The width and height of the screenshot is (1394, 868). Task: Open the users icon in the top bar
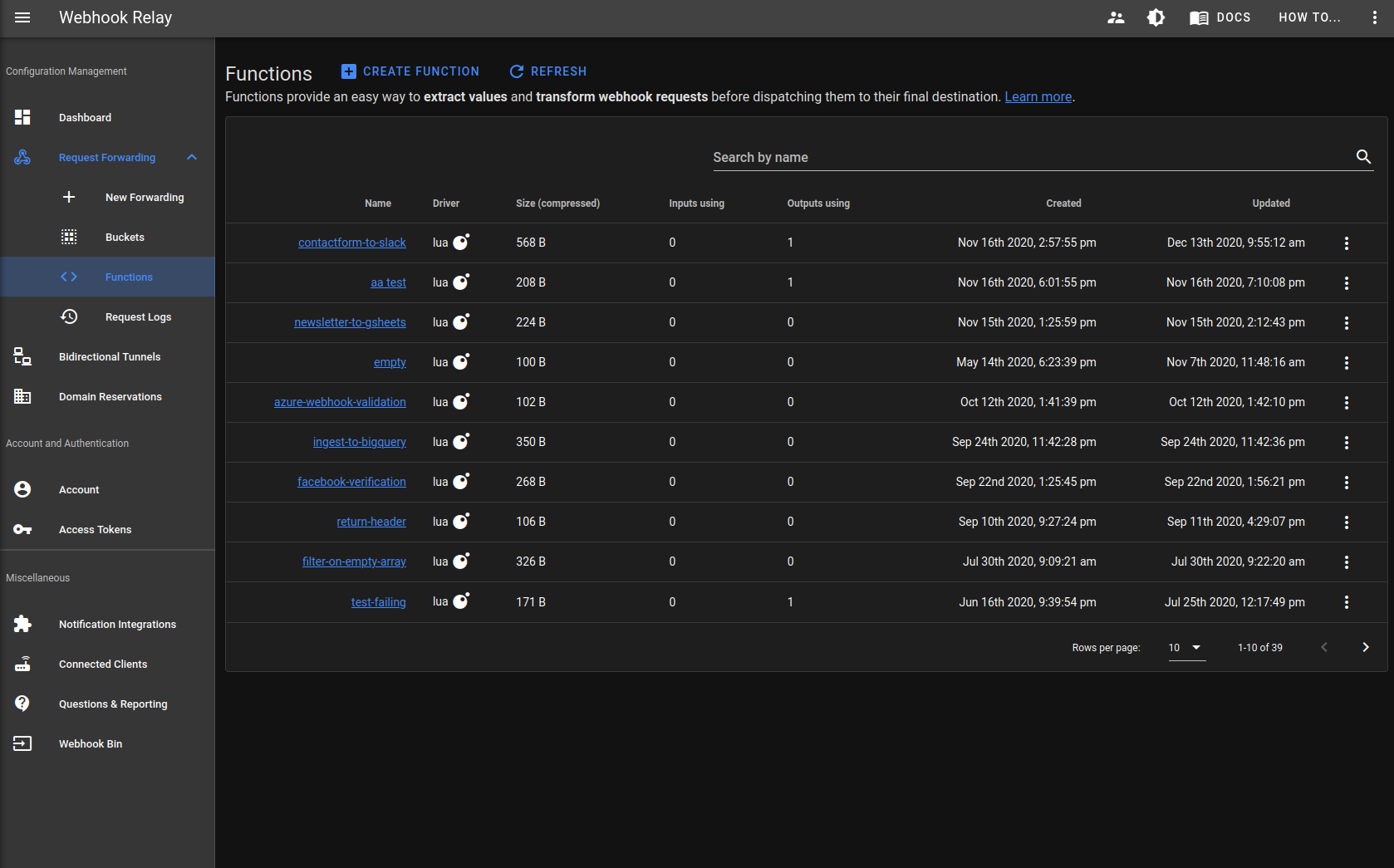[x=1117, y=17]
